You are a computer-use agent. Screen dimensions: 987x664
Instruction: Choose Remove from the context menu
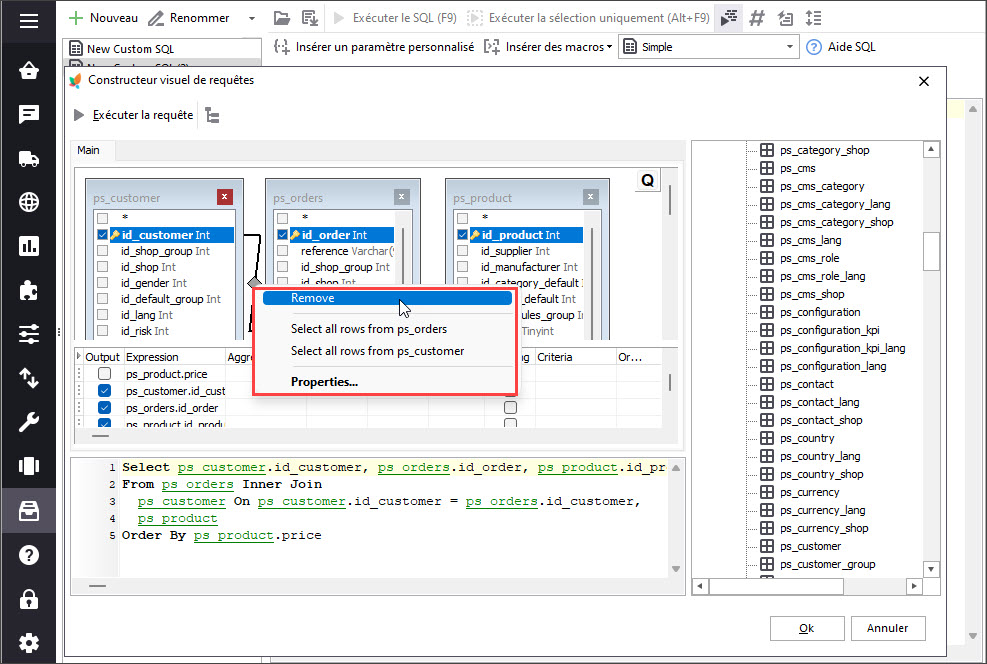tap(387, 298)
